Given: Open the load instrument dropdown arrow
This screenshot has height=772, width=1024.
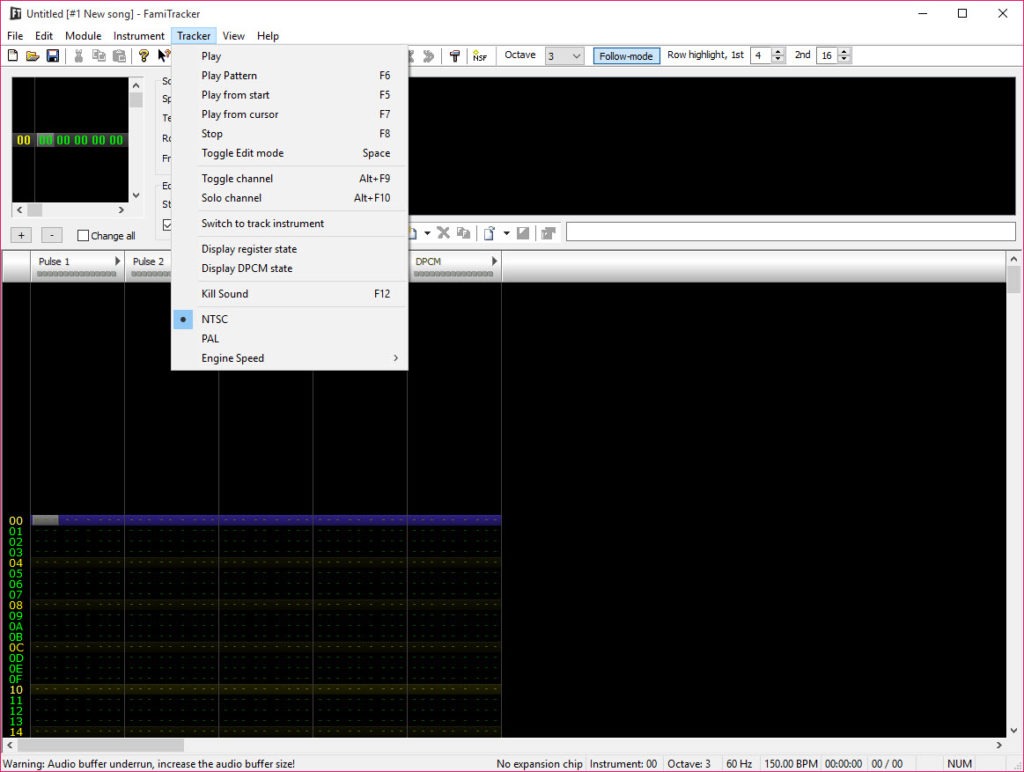Looking at the screenshot, I should click(506, 233).
